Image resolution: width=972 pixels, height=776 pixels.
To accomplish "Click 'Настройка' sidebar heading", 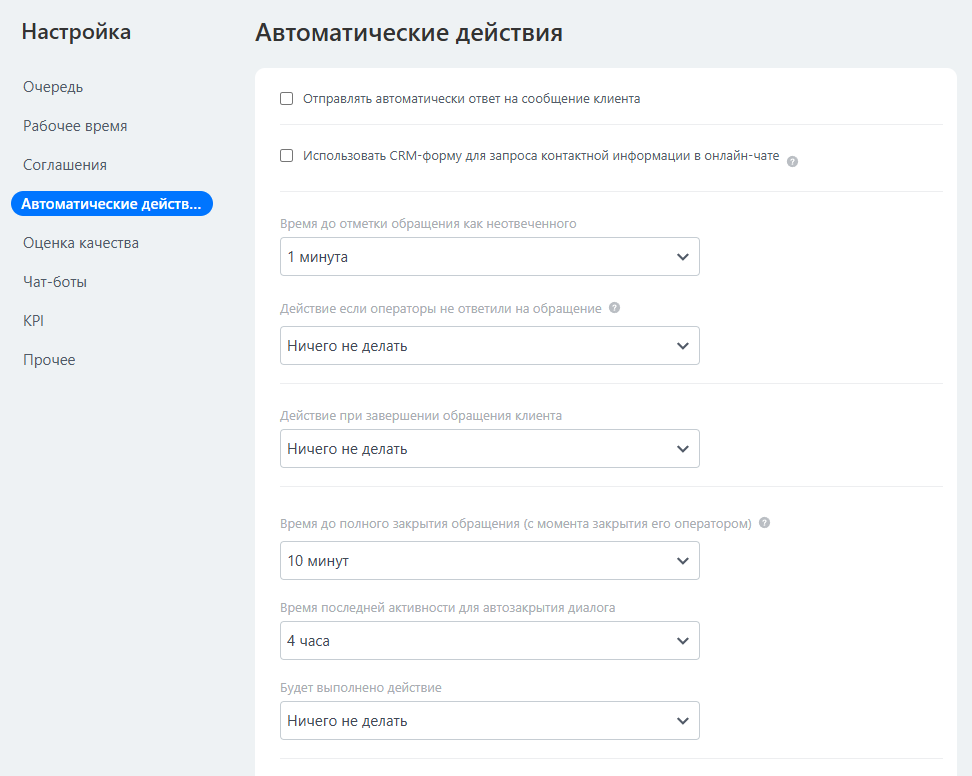I will [76, 32].
